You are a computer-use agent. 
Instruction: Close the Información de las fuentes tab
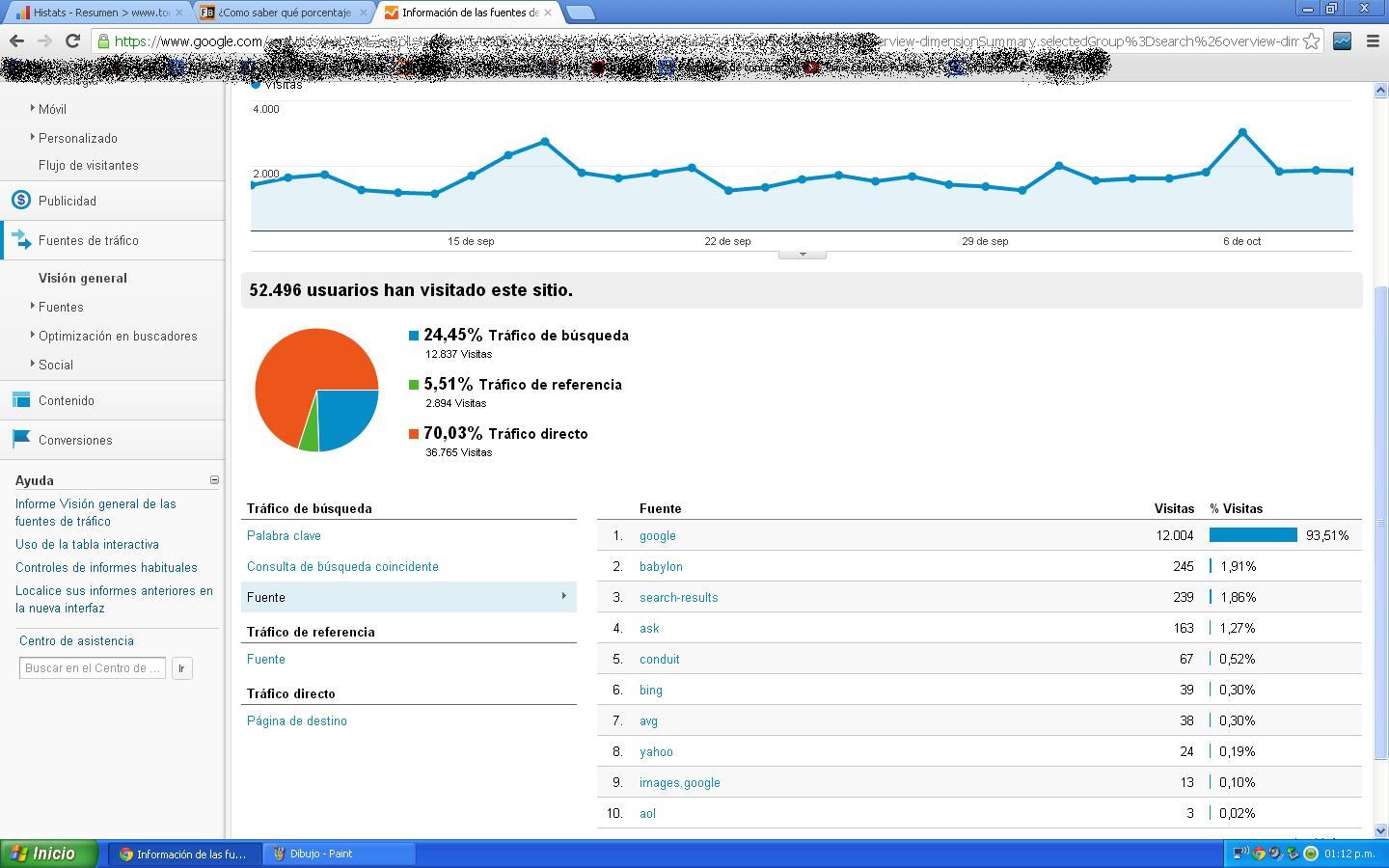pos(548,13)
